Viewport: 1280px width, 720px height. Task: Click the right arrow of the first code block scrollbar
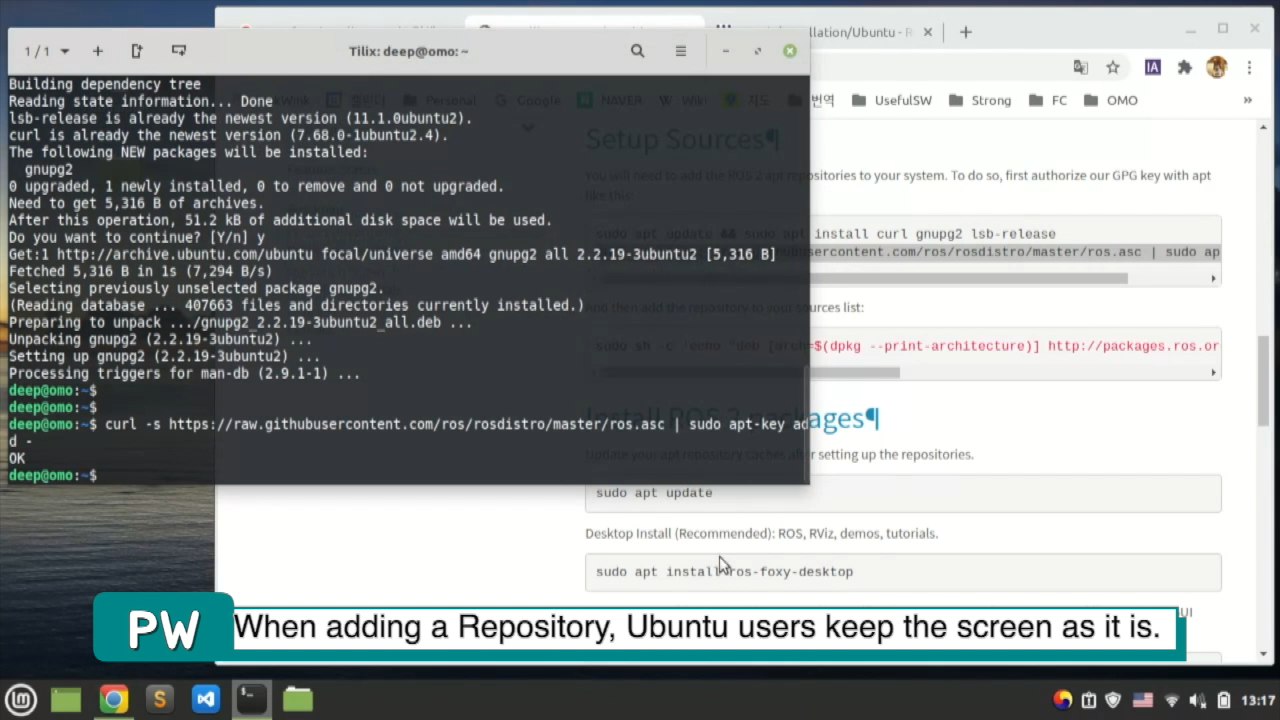click(1214, 278)
